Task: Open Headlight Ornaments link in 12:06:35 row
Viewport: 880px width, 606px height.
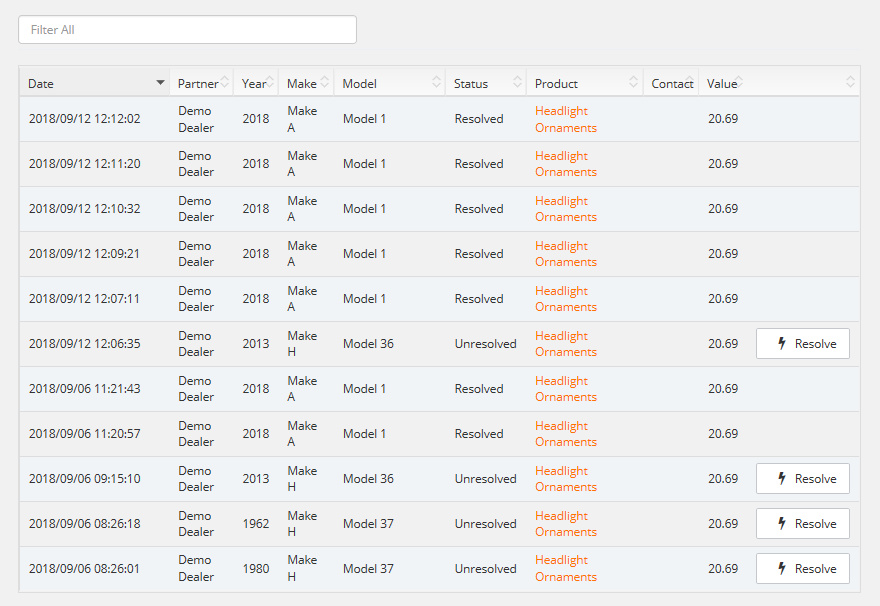Action: (566, 343)
